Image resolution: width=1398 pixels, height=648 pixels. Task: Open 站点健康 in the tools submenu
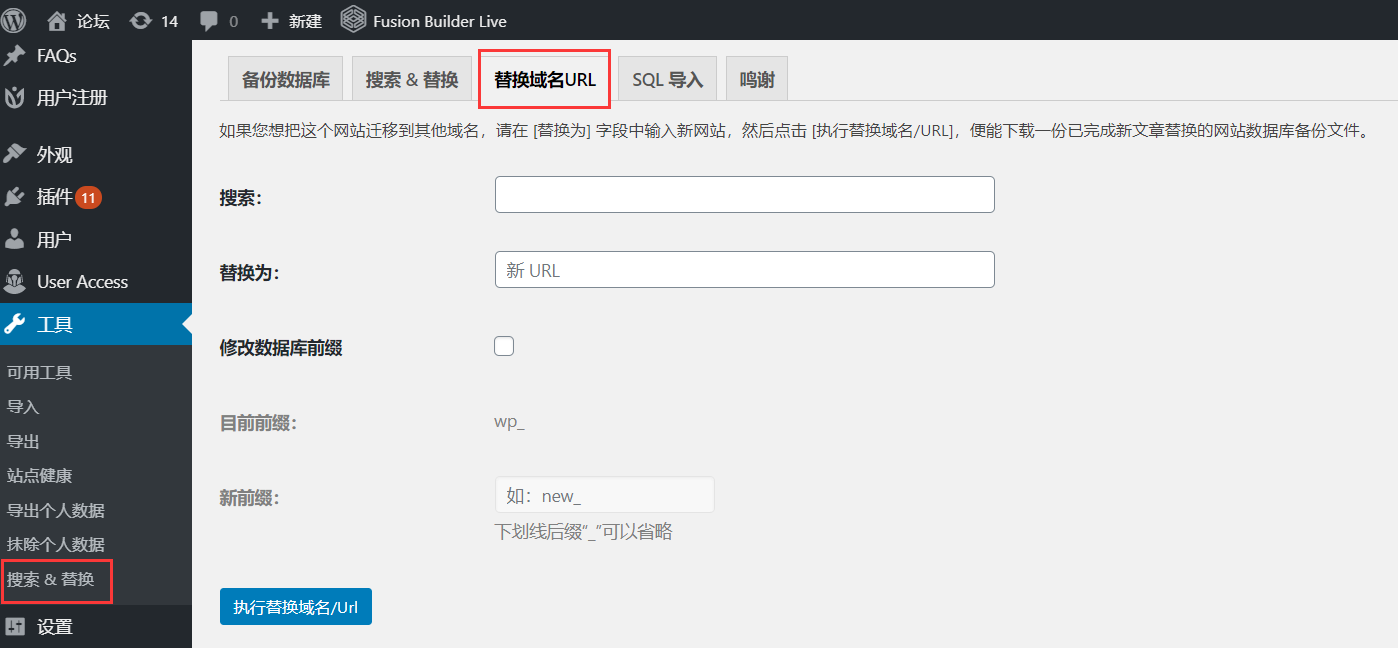[40, 476]
